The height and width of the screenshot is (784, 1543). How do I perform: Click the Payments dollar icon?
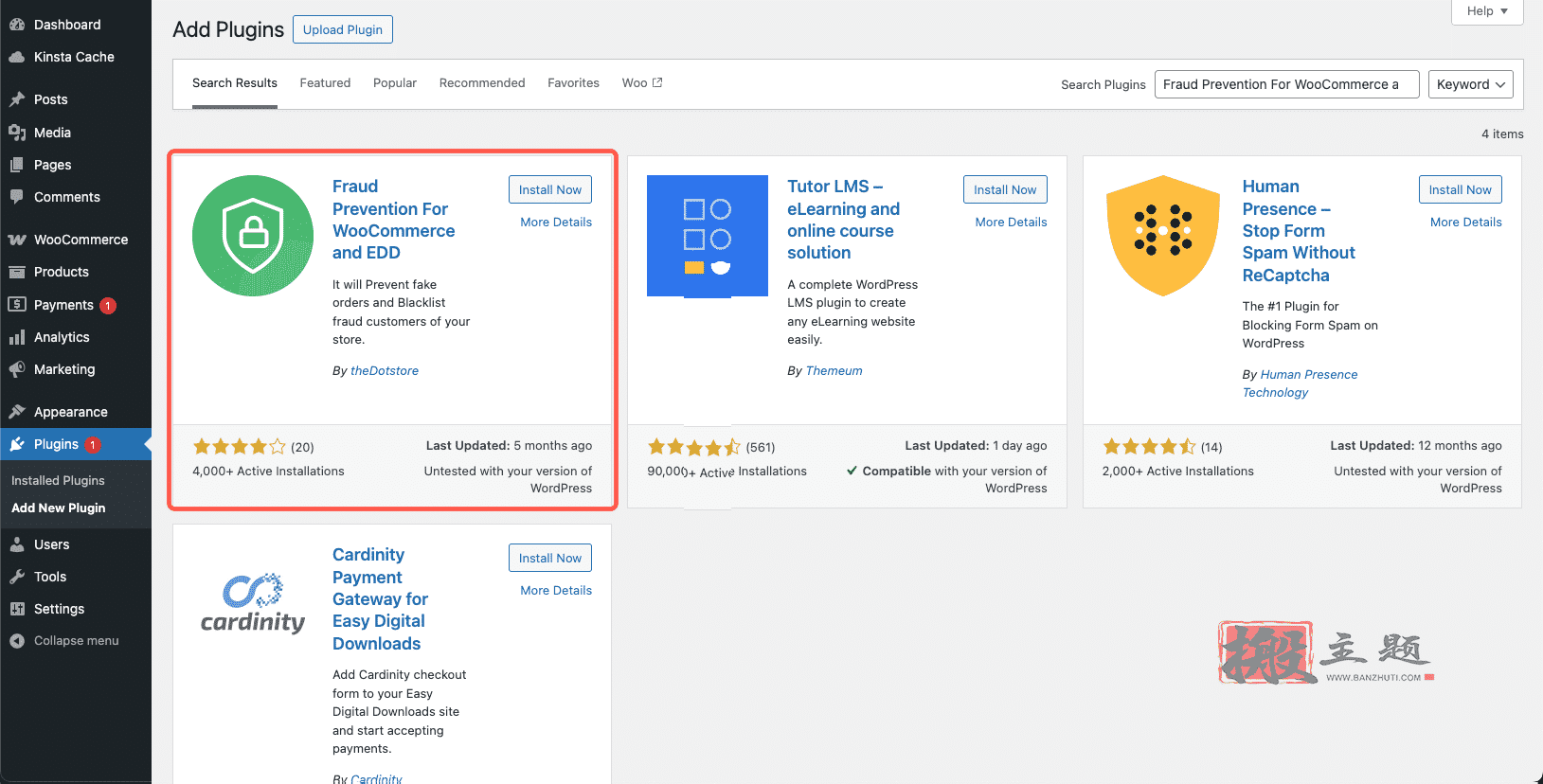coord(17,304)
